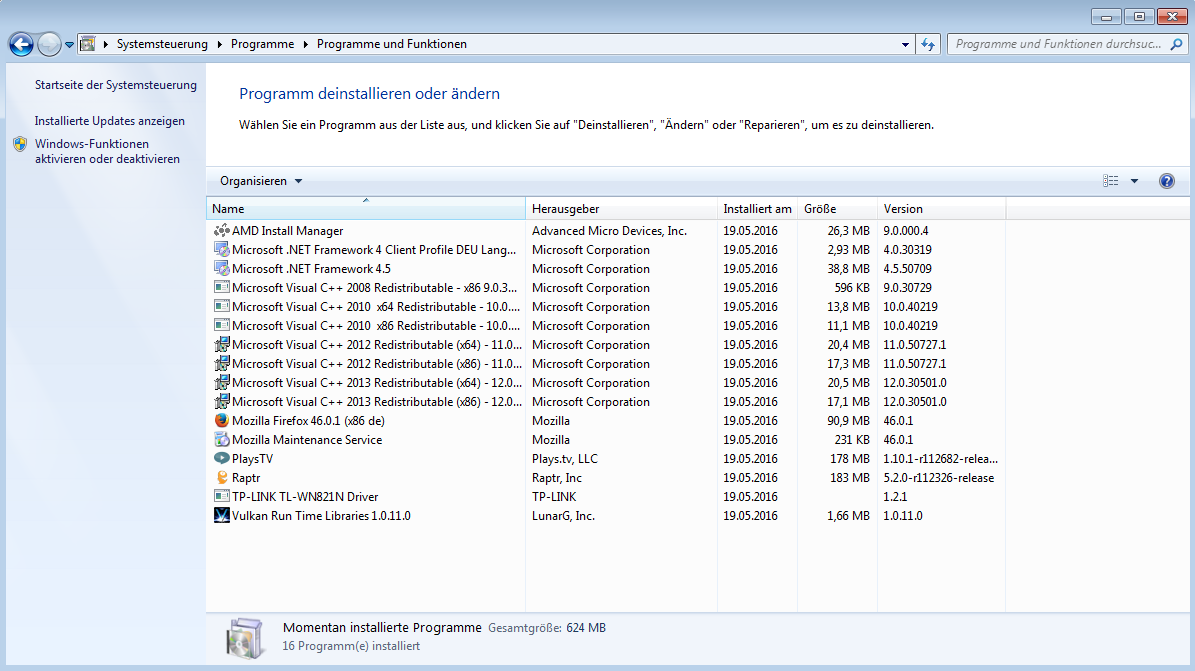Click the search magnifier icon
This screenshot has height=671, width=1195.
1177,44
